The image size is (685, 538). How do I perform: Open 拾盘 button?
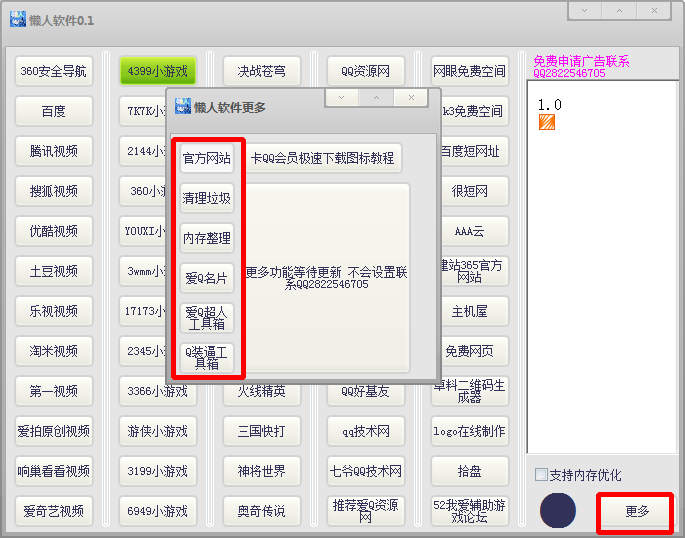coord(470,471)
